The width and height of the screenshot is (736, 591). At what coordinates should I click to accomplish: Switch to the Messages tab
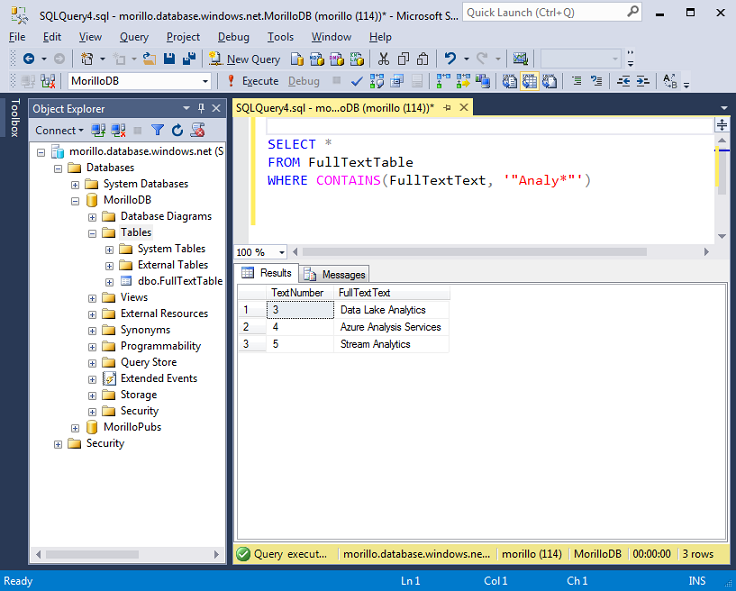tap(334, 274)
